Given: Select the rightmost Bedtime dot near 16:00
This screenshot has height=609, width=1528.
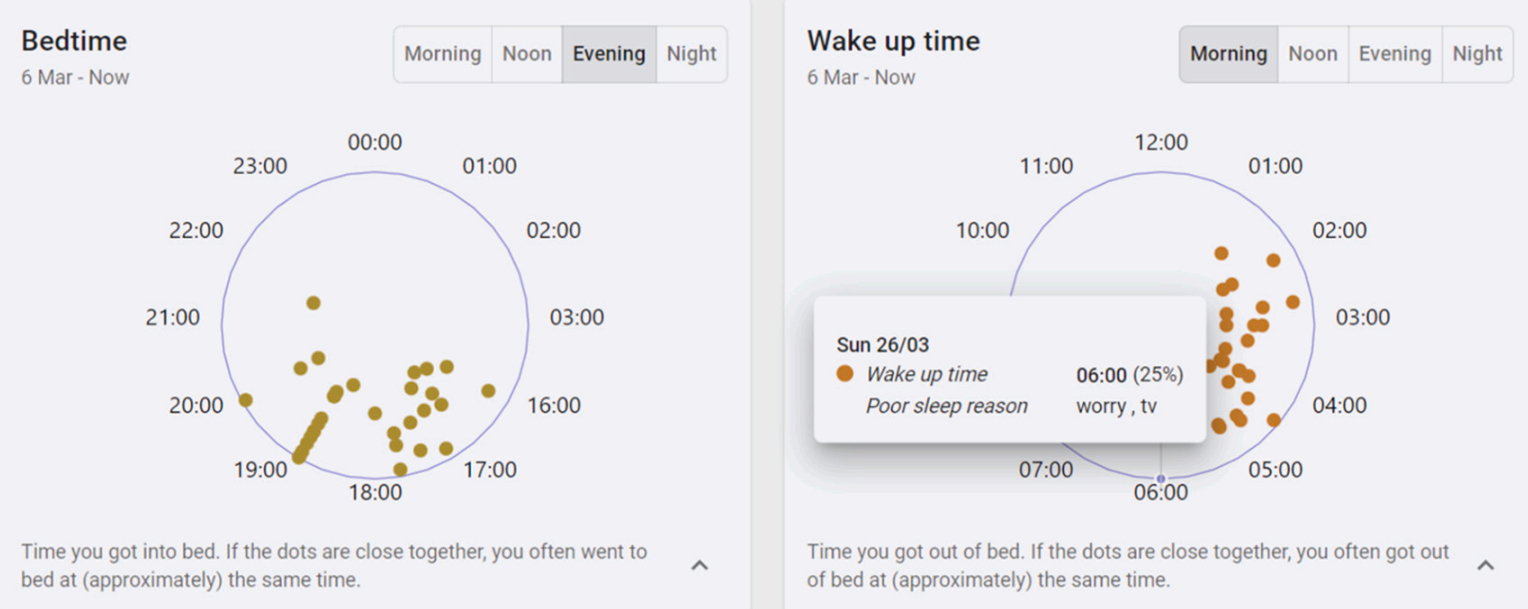Looking at the screenshot, I should [x=488, y=391].
